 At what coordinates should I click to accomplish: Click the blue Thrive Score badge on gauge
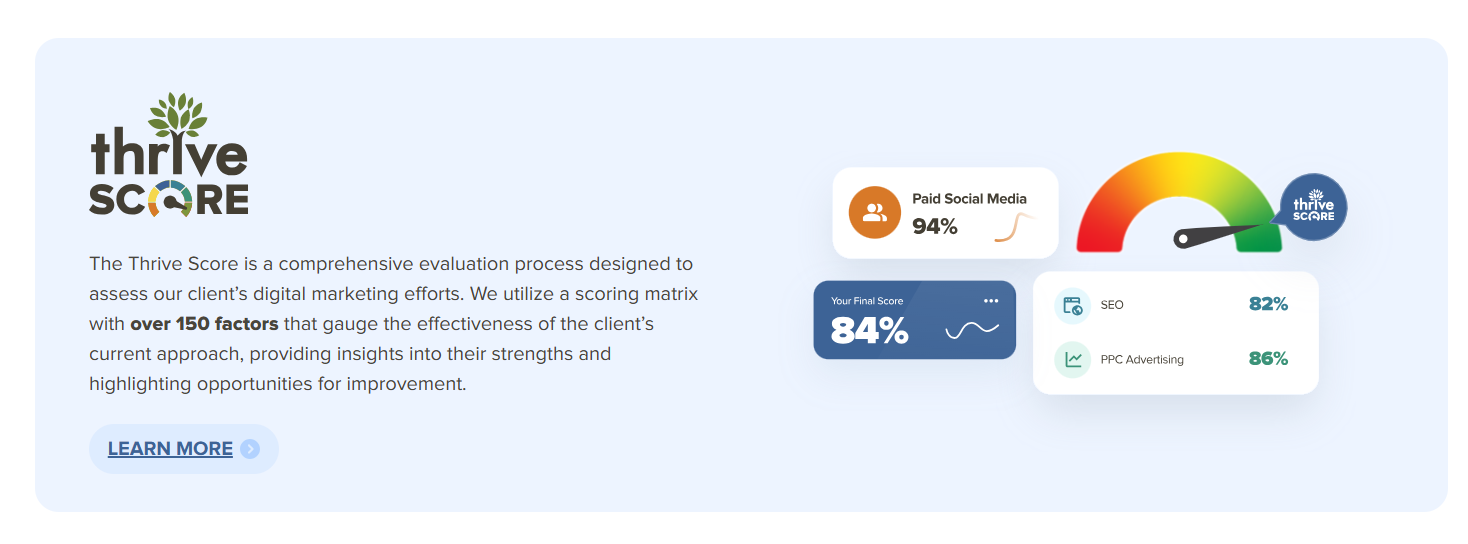(x=1312, y=208)
